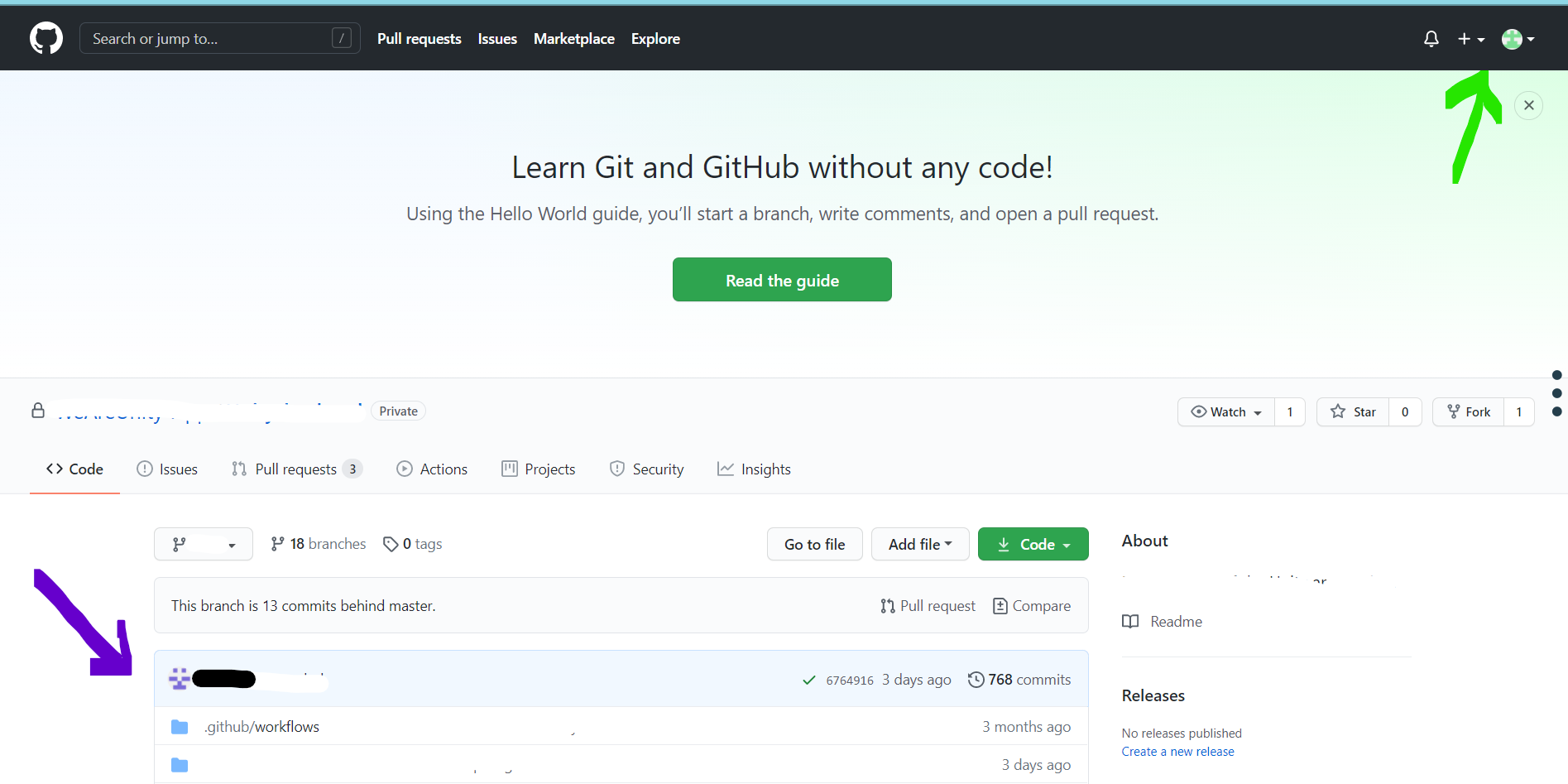Click the .github folder icon
1568x784 pixels.
pos(180,727)
